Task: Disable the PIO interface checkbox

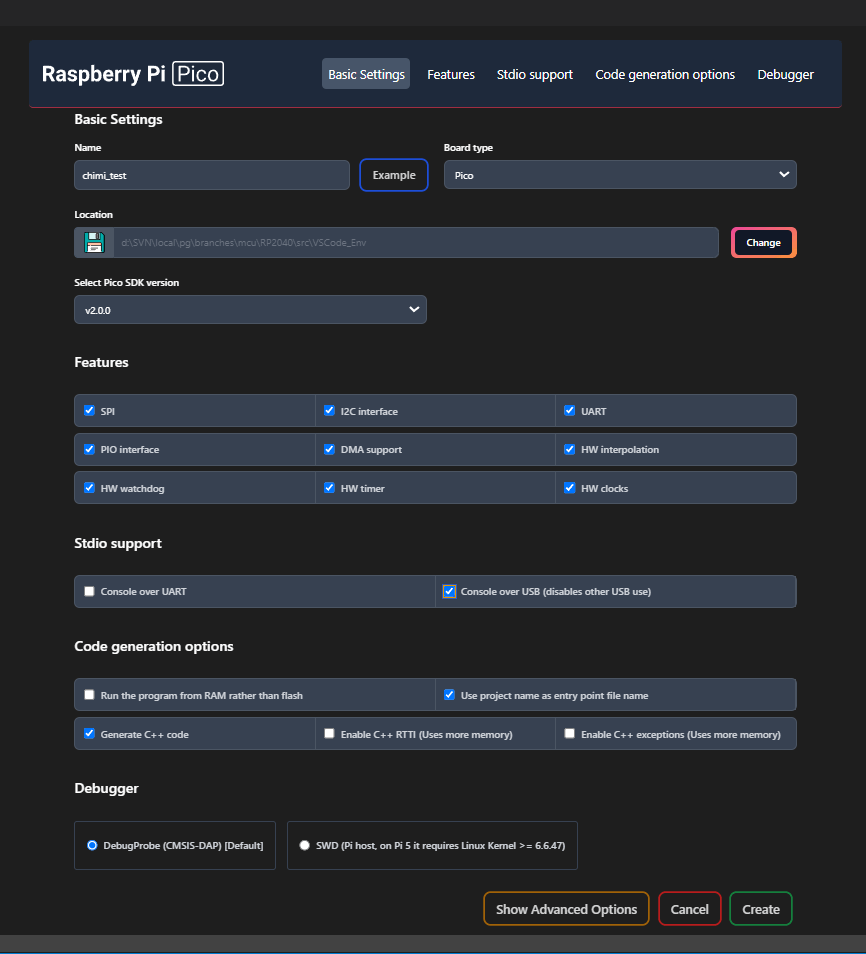Action: [89, 449]
